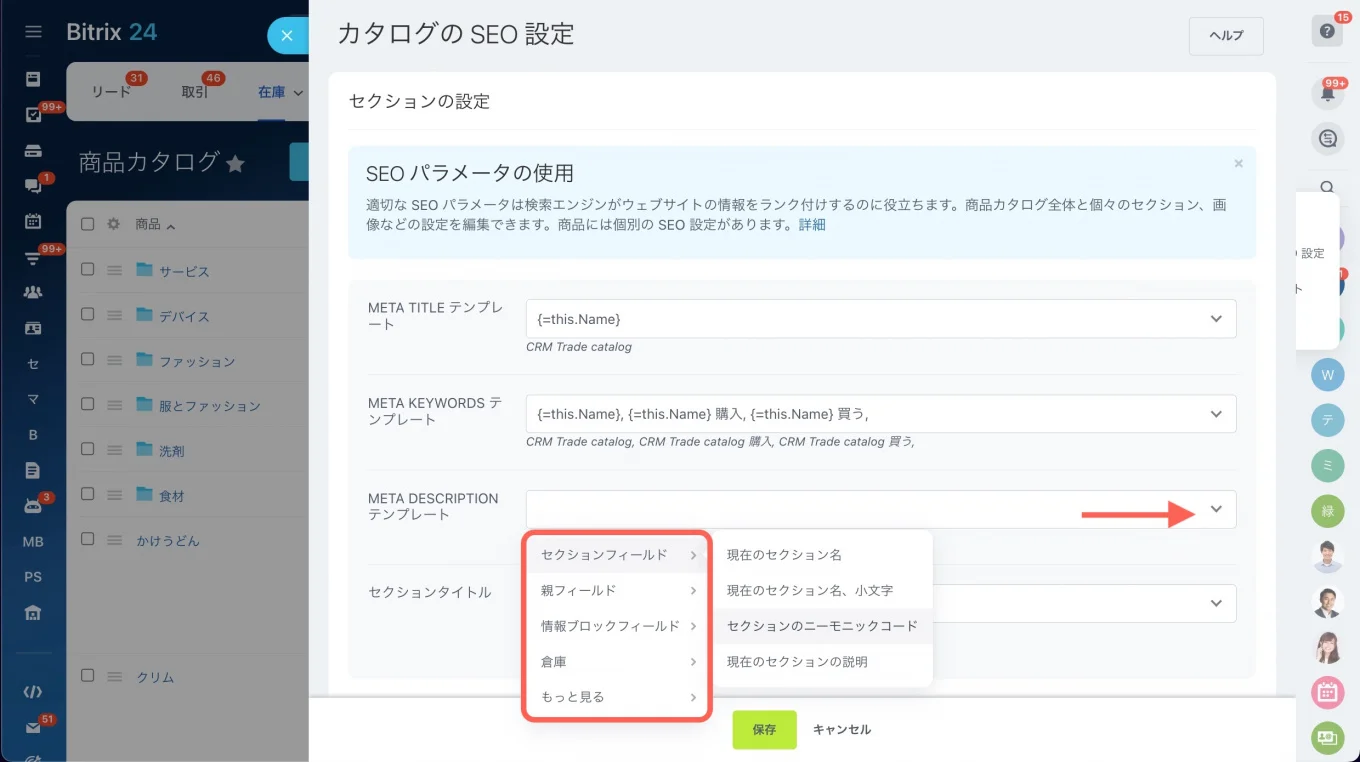
Task: Open the Bitrix24 notifications bell
Action: (x=1327, y=95)
